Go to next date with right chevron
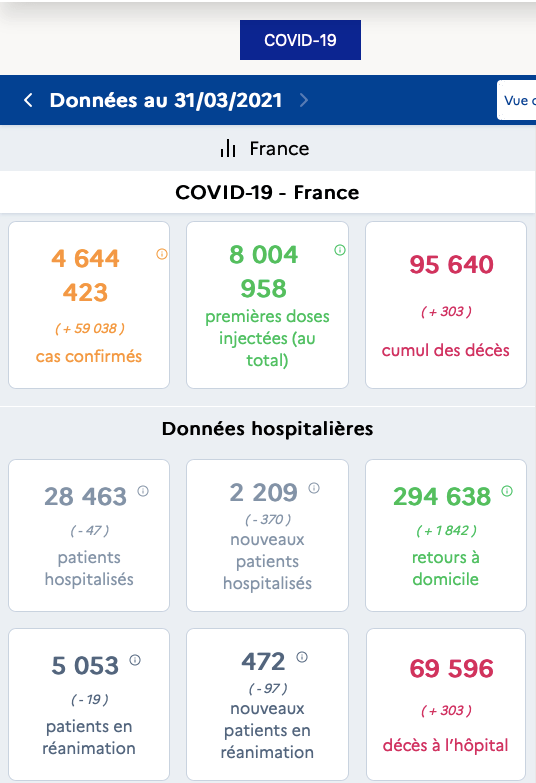 click(303, 100)
